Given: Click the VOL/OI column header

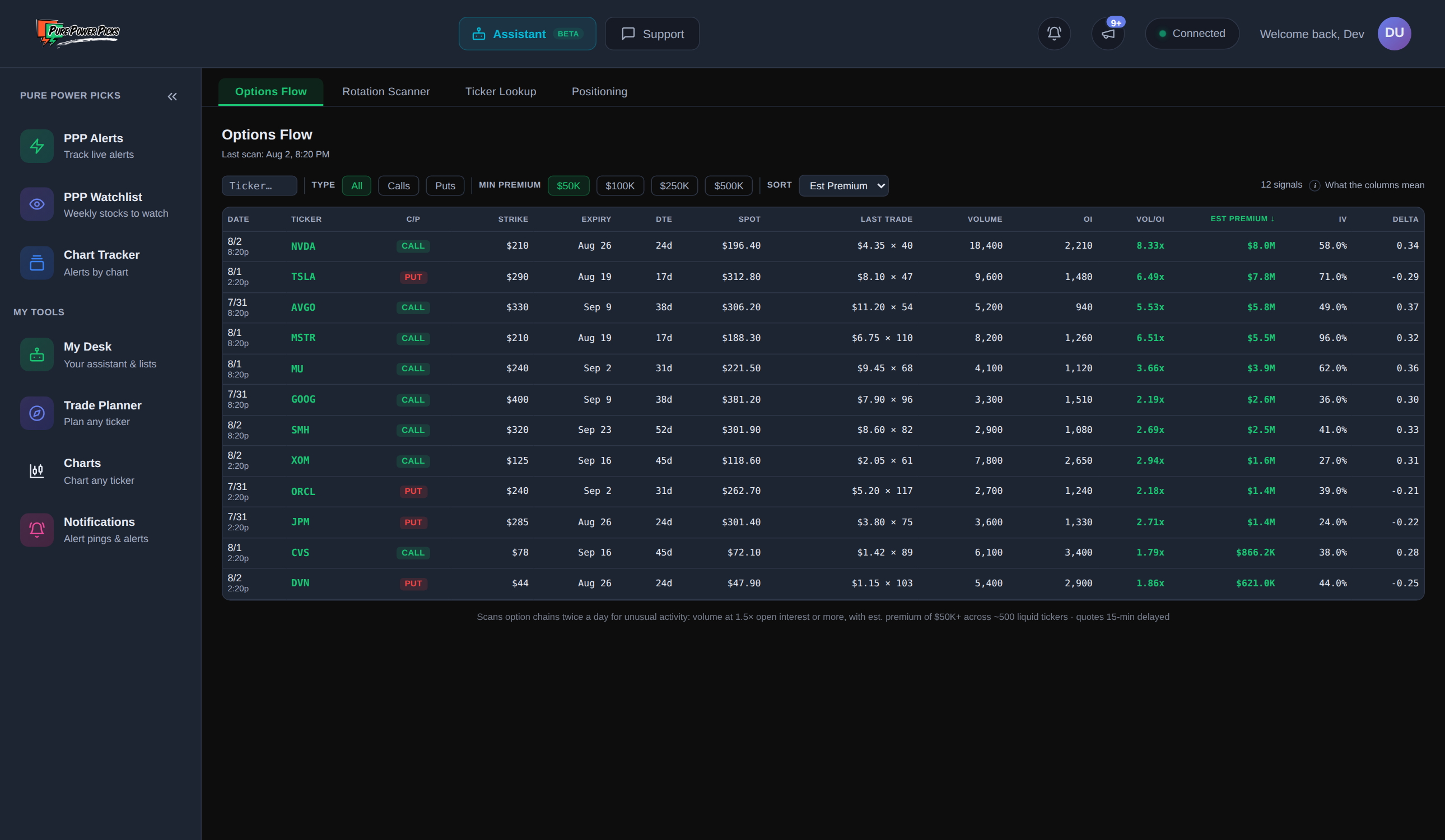Looking at the screenshot, I should (x=1150, y=219).
